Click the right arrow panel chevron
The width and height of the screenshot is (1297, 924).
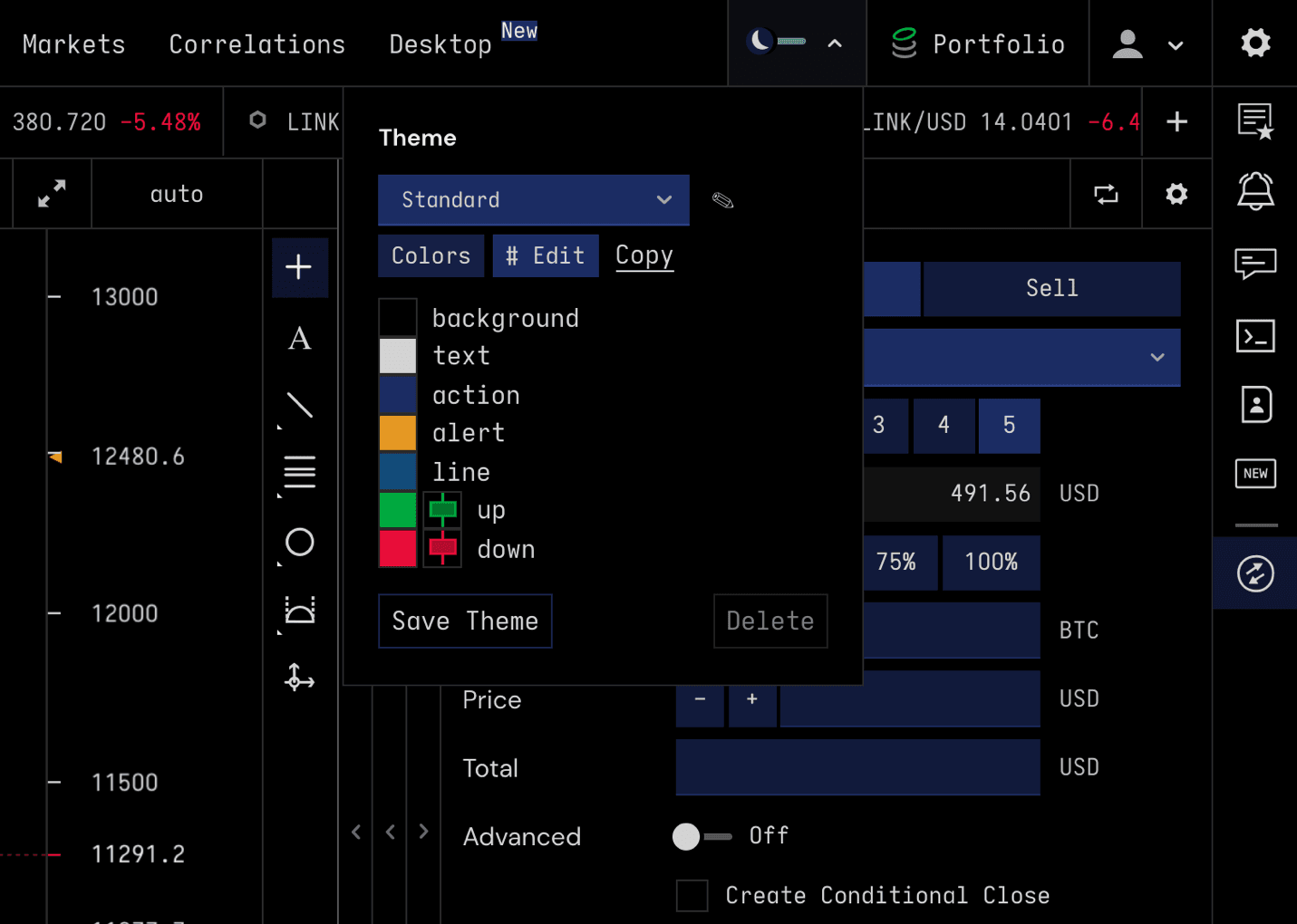click(423, 832)
